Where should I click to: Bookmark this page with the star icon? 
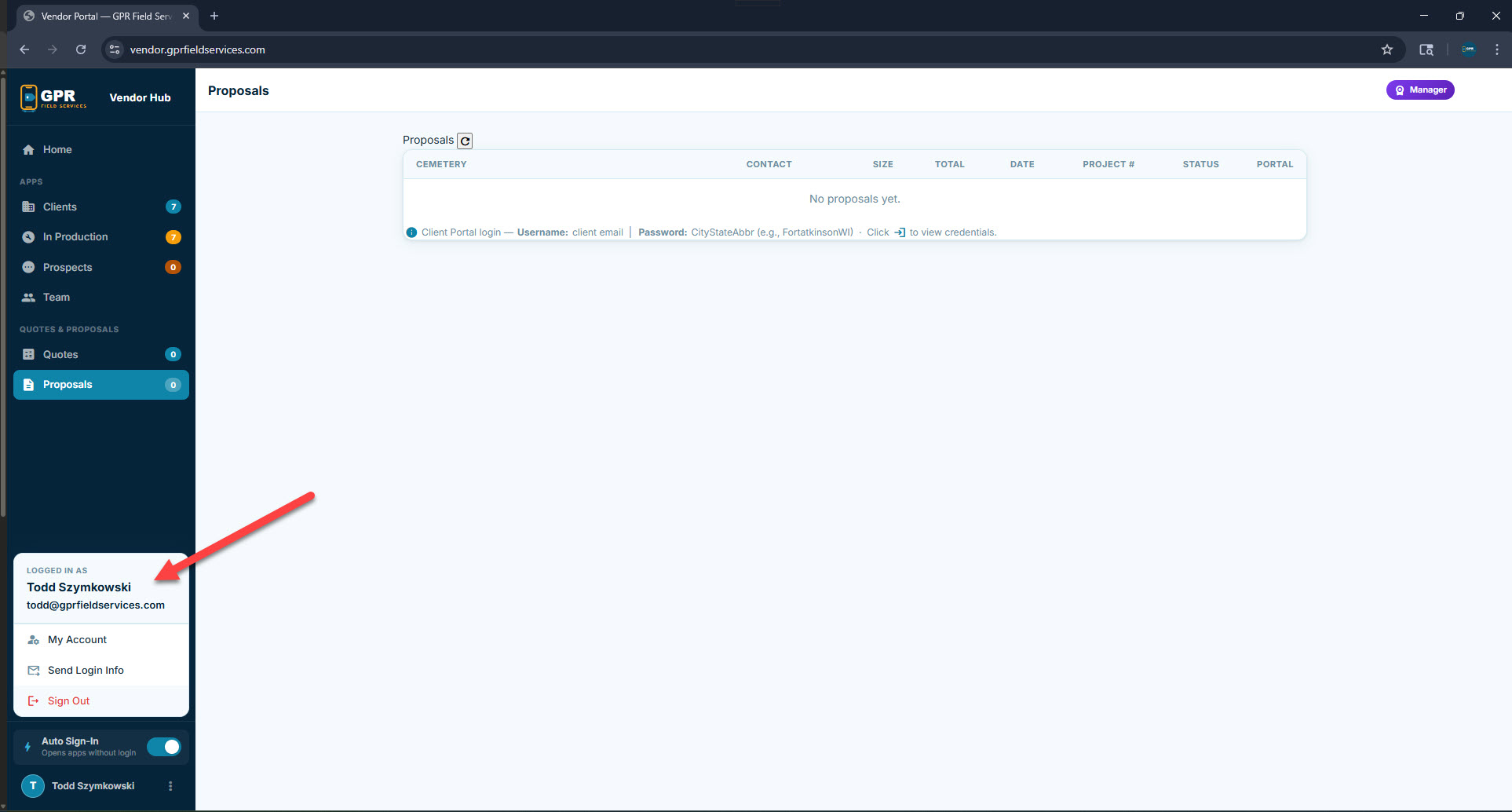(x=1386, y=49)
